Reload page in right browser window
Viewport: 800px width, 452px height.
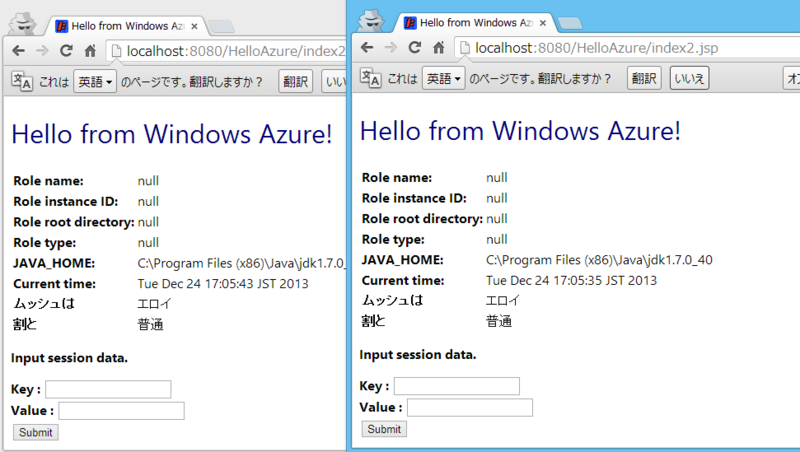tap(415, 47)
